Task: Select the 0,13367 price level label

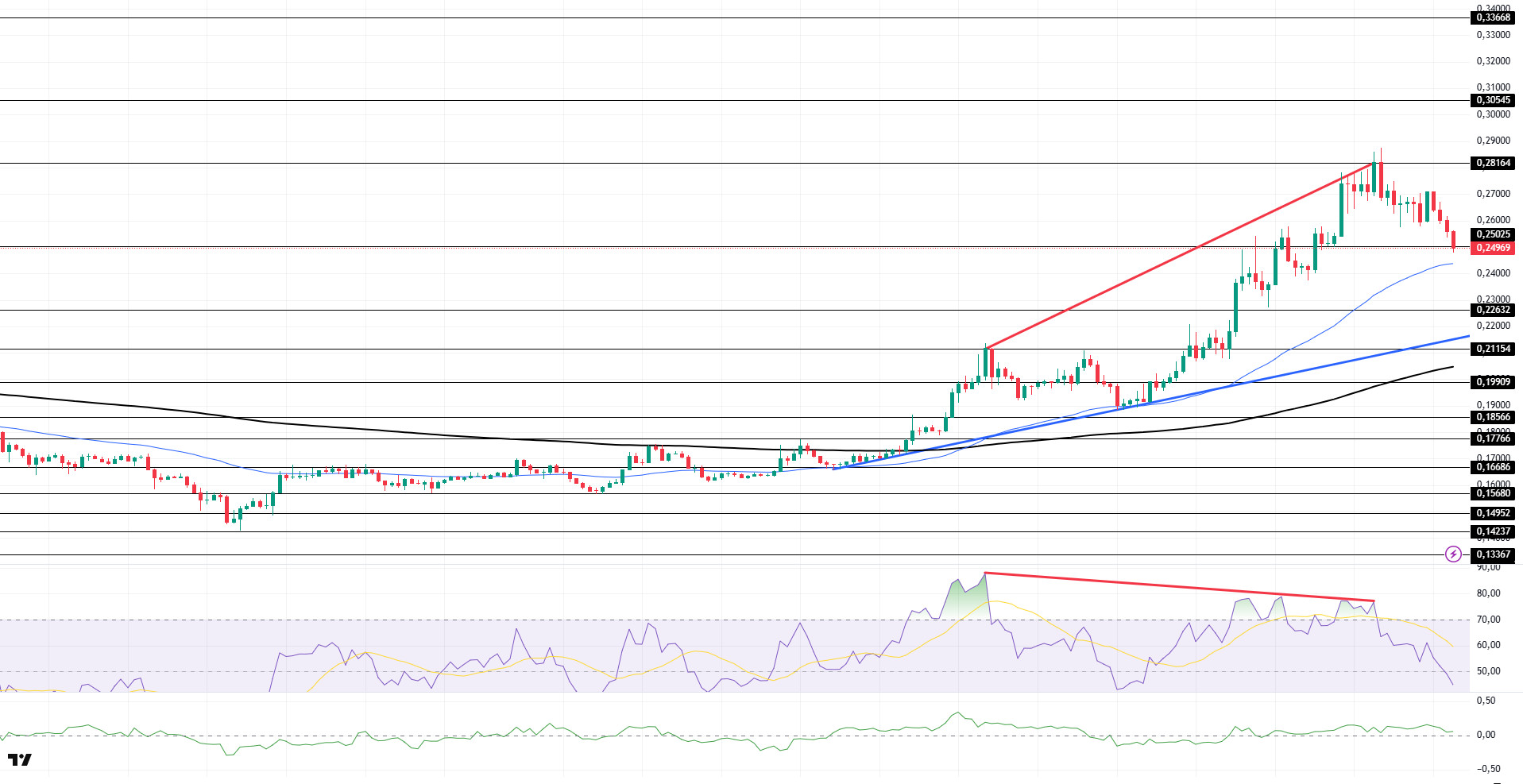Action: [x=1493, y=554]
